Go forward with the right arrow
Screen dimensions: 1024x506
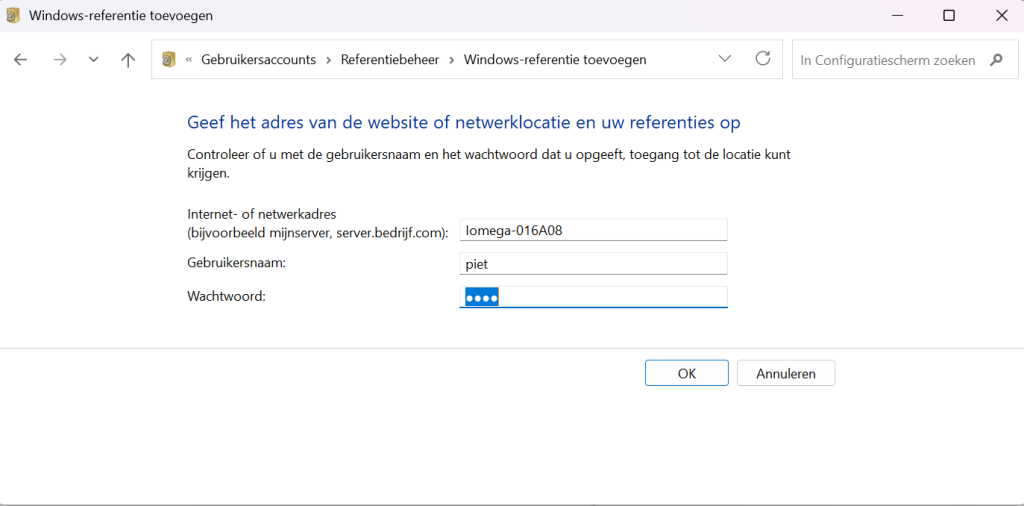[x=59, y=60]
